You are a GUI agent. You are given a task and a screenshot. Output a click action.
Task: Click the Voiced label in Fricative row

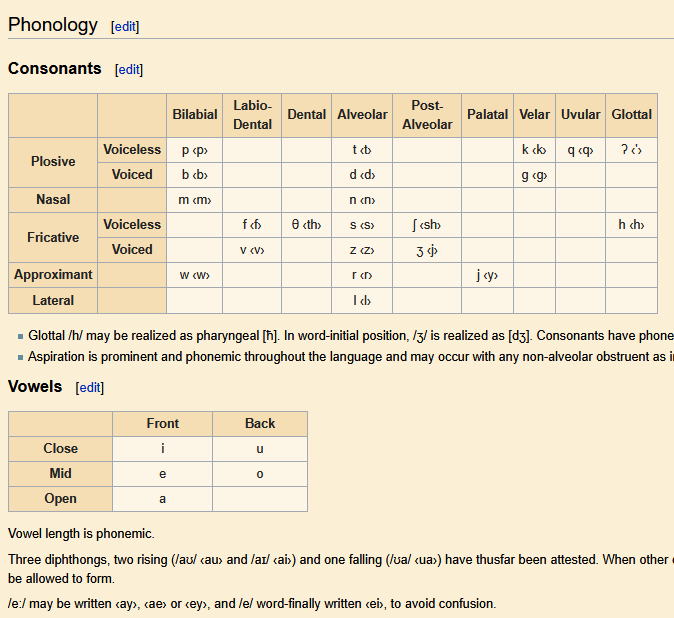click(132, 250)
